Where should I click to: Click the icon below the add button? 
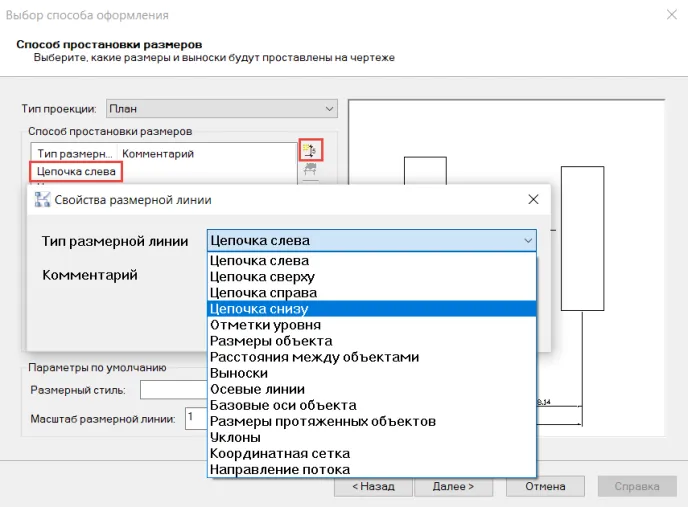[310, 171]
